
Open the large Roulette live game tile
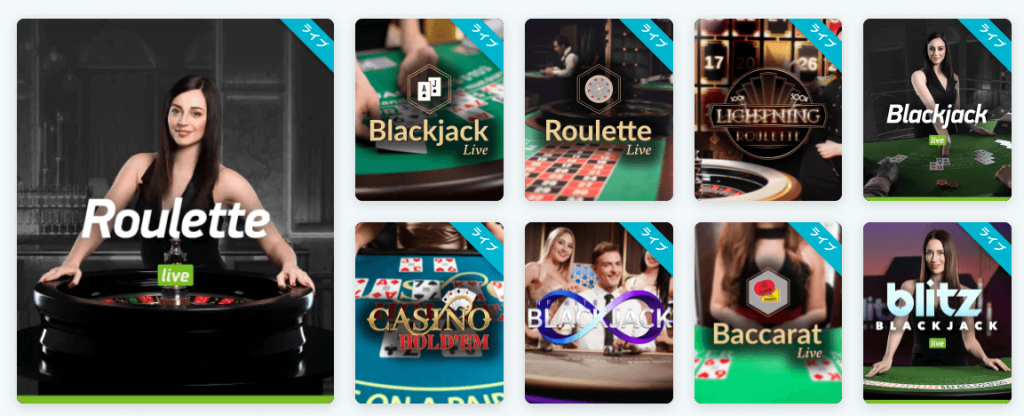(175, 211)
